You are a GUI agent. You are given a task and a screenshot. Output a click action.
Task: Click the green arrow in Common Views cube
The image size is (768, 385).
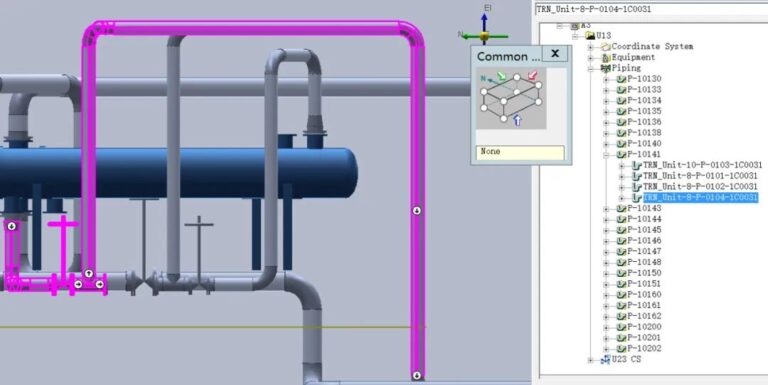point(501,76)
